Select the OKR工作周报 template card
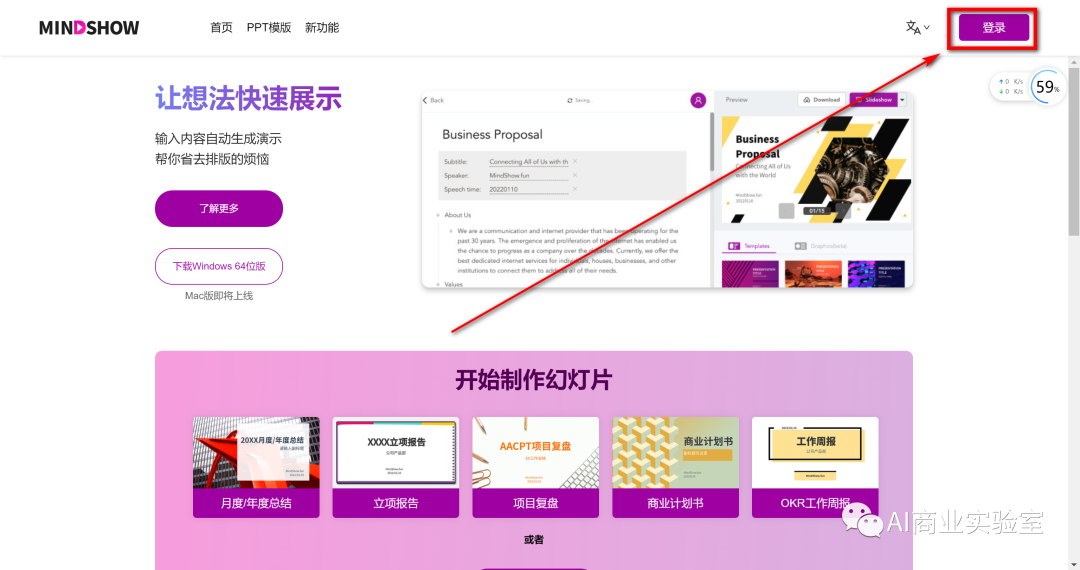Screen dimensions: 1080x570 [x=816, y=467]
